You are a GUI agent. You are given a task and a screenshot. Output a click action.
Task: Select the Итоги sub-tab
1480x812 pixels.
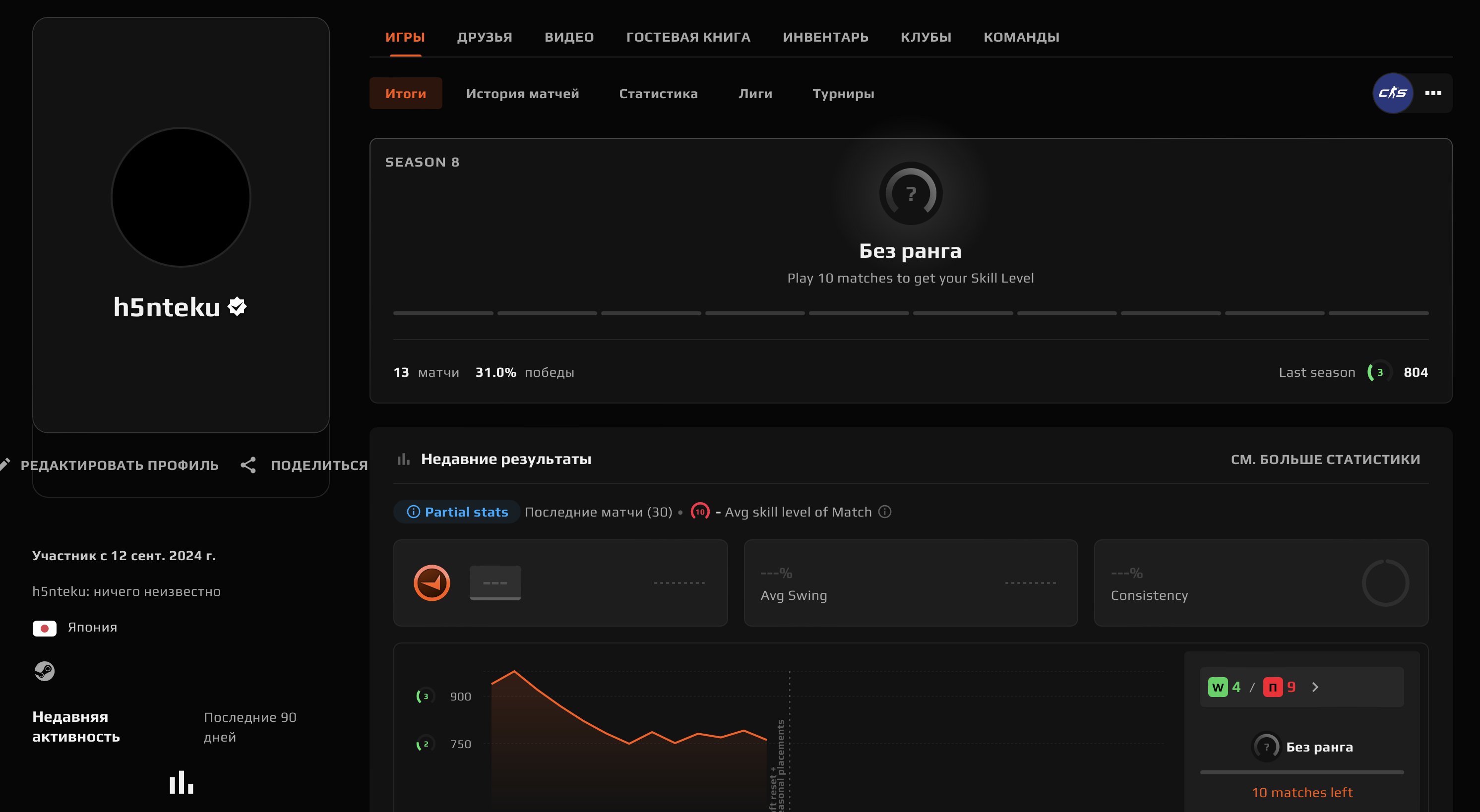(x=406, y=93)
